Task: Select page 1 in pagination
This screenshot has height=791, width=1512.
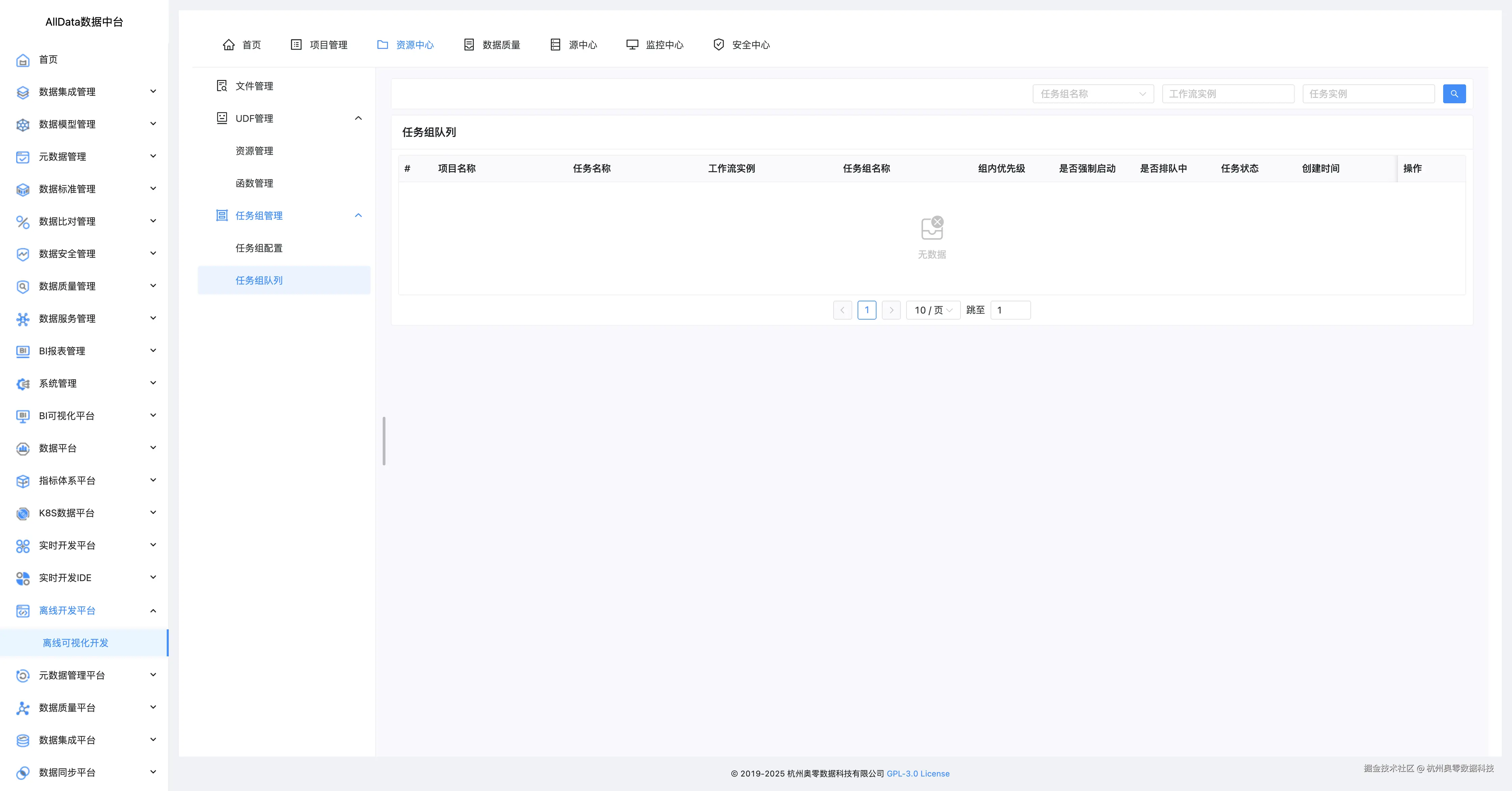Action: (866, 310)
